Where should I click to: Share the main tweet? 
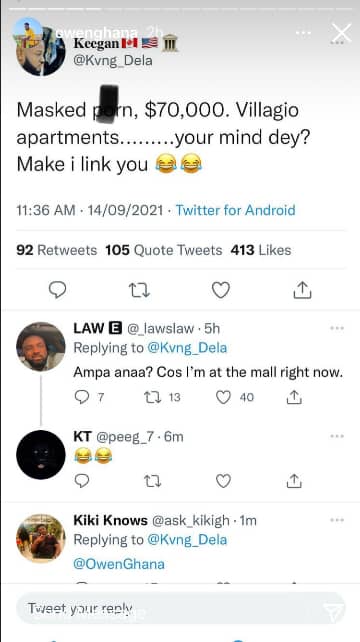tap(303, 290)
